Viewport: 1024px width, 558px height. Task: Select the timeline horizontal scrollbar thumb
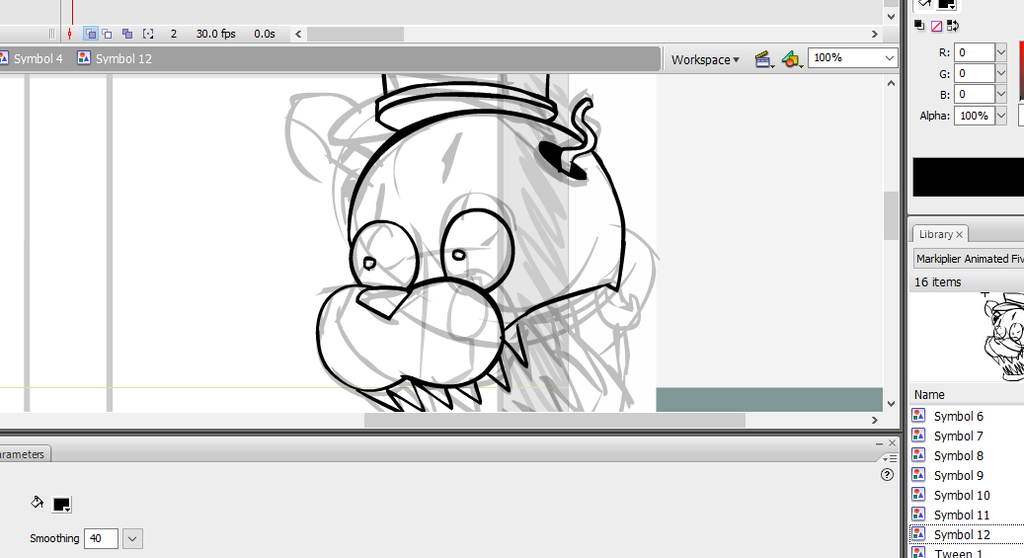pyautogui.click(x=356, y=34)
